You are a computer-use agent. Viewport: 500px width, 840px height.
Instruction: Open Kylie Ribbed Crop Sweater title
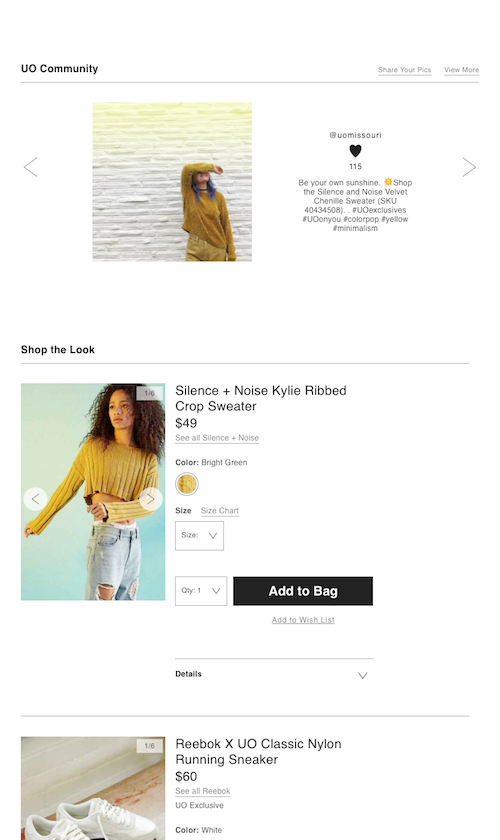pyautogui.click(x=260, y=398)
